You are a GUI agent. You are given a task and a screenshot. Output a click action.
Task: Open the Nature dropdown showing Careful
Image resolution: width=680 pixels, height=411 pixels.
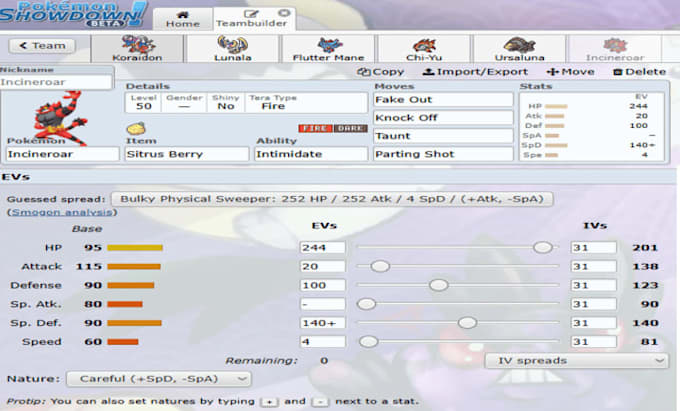(x=159, y=379)
